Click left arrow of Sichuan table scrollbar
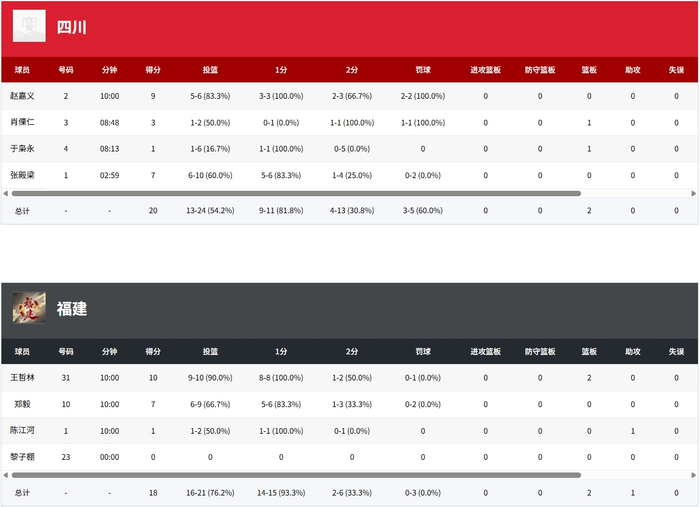 pyautogui.click(x=5, y=193)
